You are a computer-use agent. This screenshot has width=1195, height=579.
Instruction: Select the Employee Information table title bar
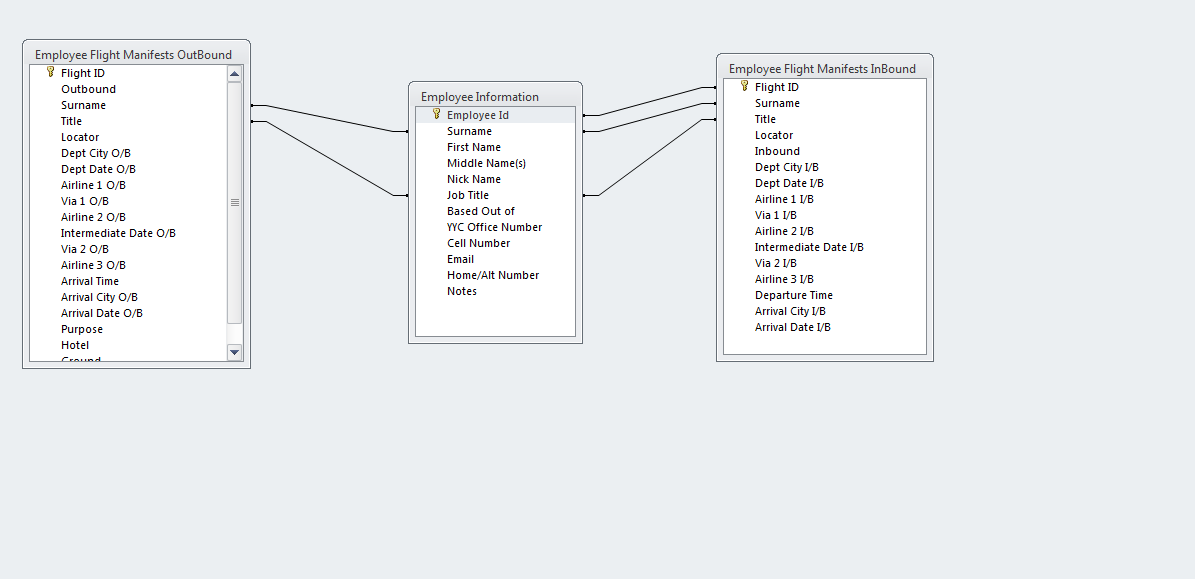(x=495, y=97)
